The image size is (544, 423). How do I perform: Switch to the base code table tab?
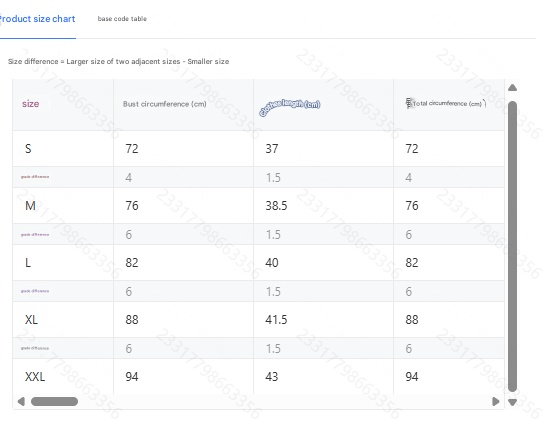pyautogui.click(x=122, y=19)
